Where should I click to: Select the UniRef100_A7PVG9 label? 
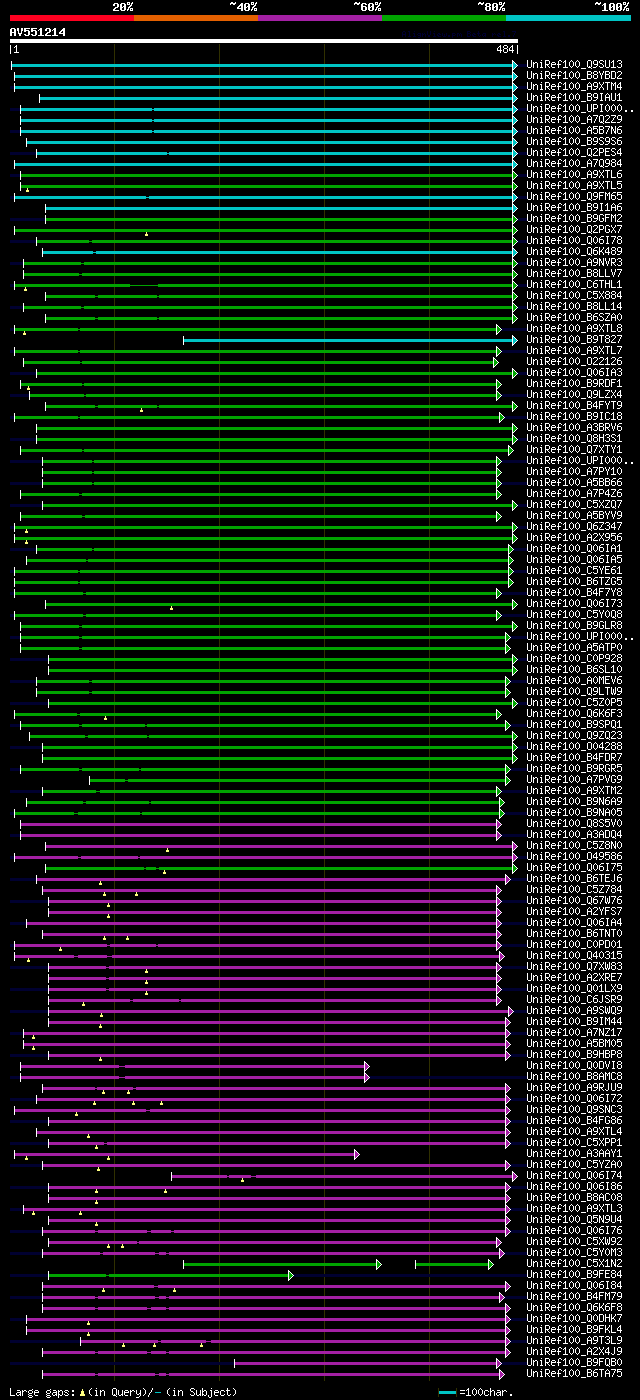[574, 779]
